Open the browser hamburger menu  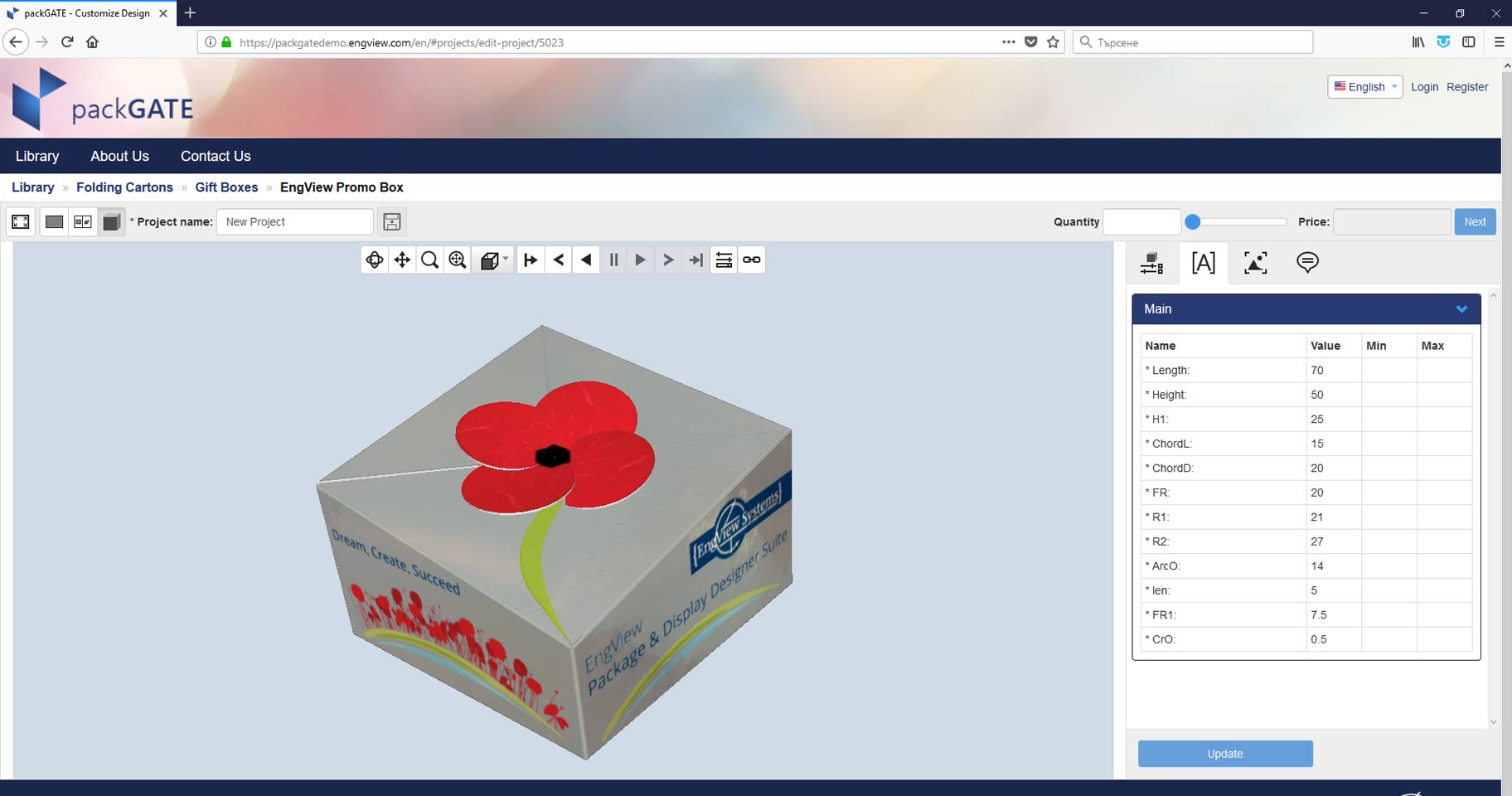click(x=1499, y=42)
